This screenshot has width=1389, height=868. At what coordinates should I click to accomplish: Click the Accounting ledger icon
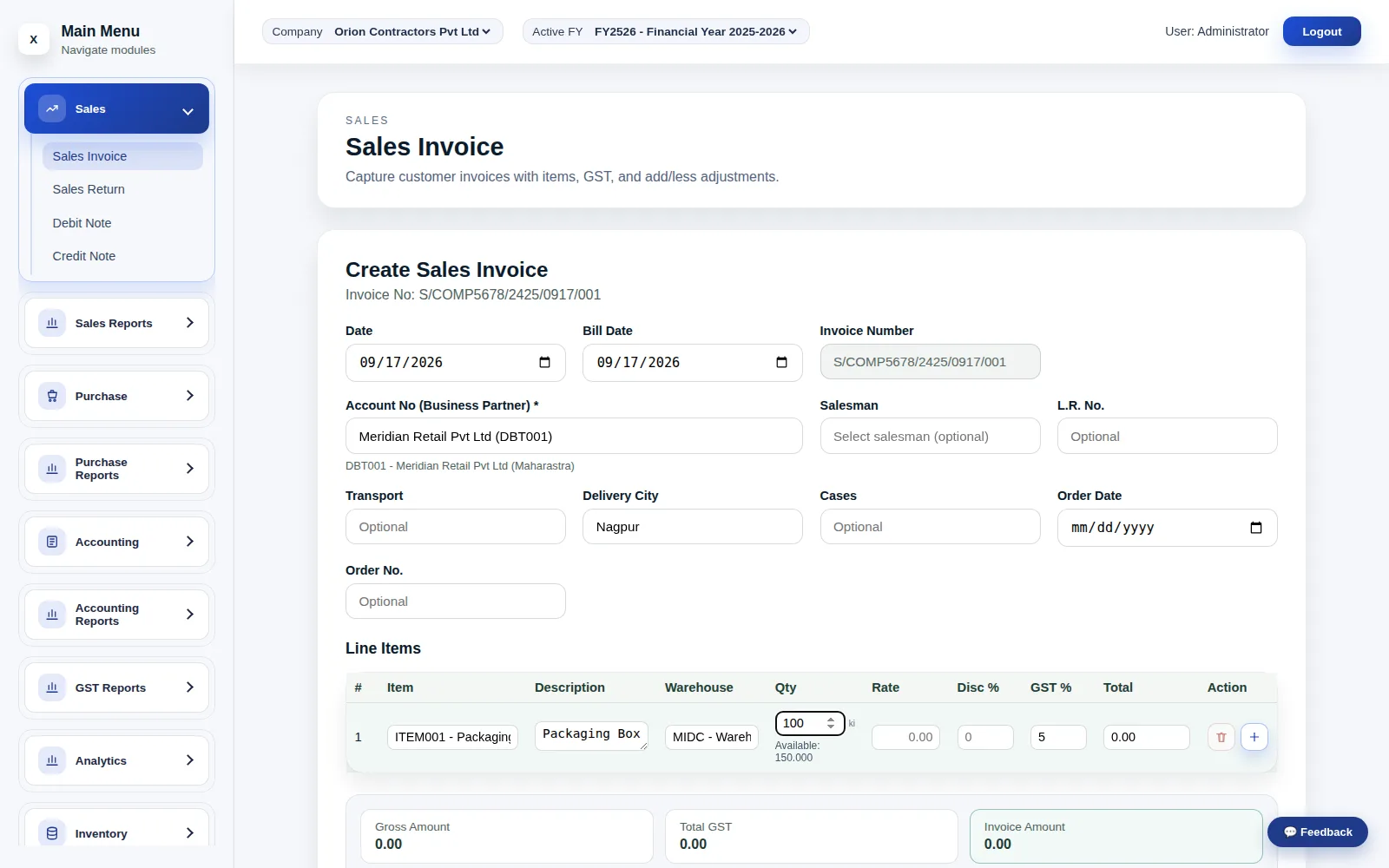(52, 542)
